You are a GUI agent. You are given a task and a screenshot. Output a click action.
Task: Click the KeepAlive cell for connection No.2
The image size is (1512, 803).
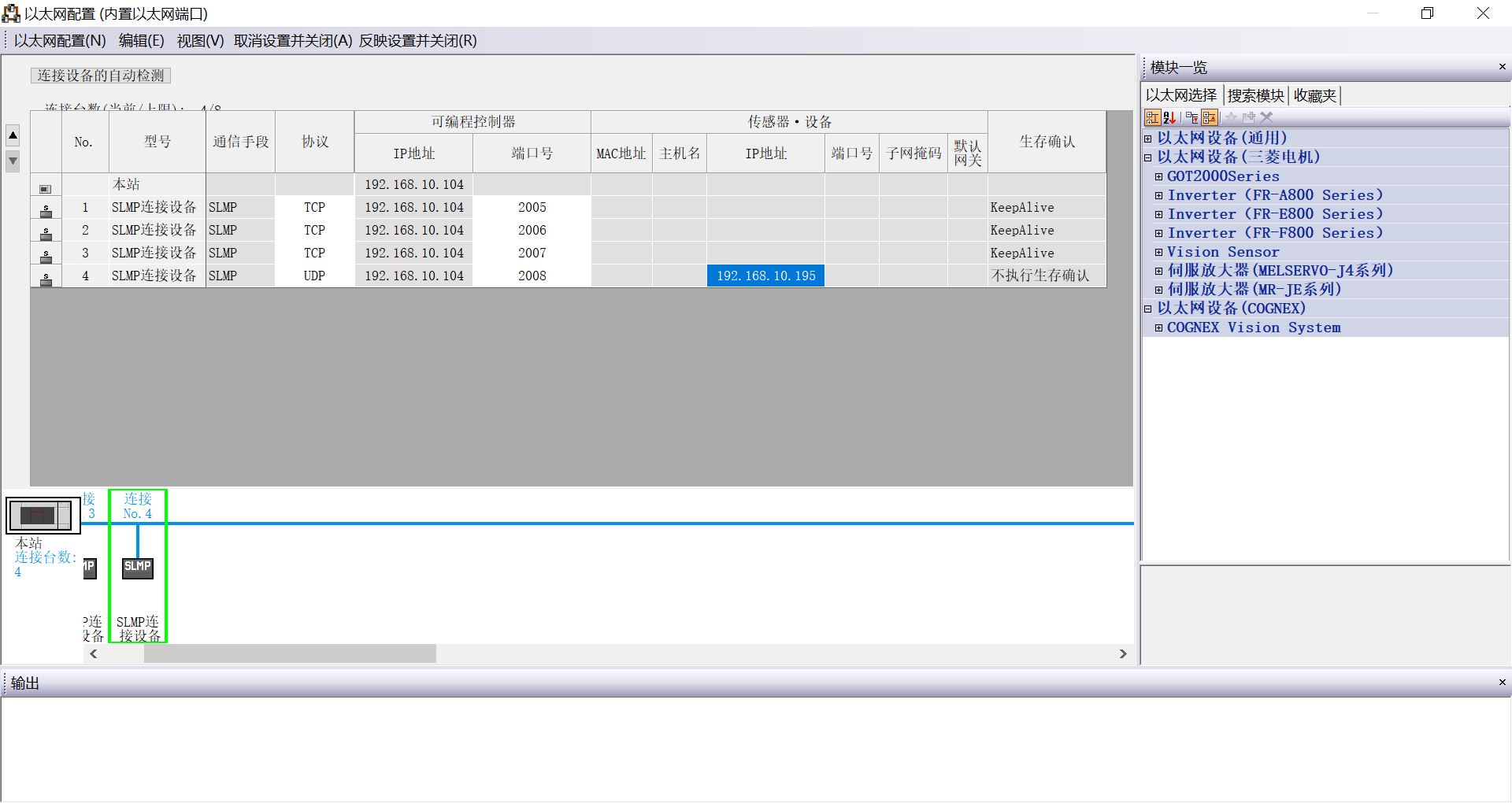[x=1022, y=230]
